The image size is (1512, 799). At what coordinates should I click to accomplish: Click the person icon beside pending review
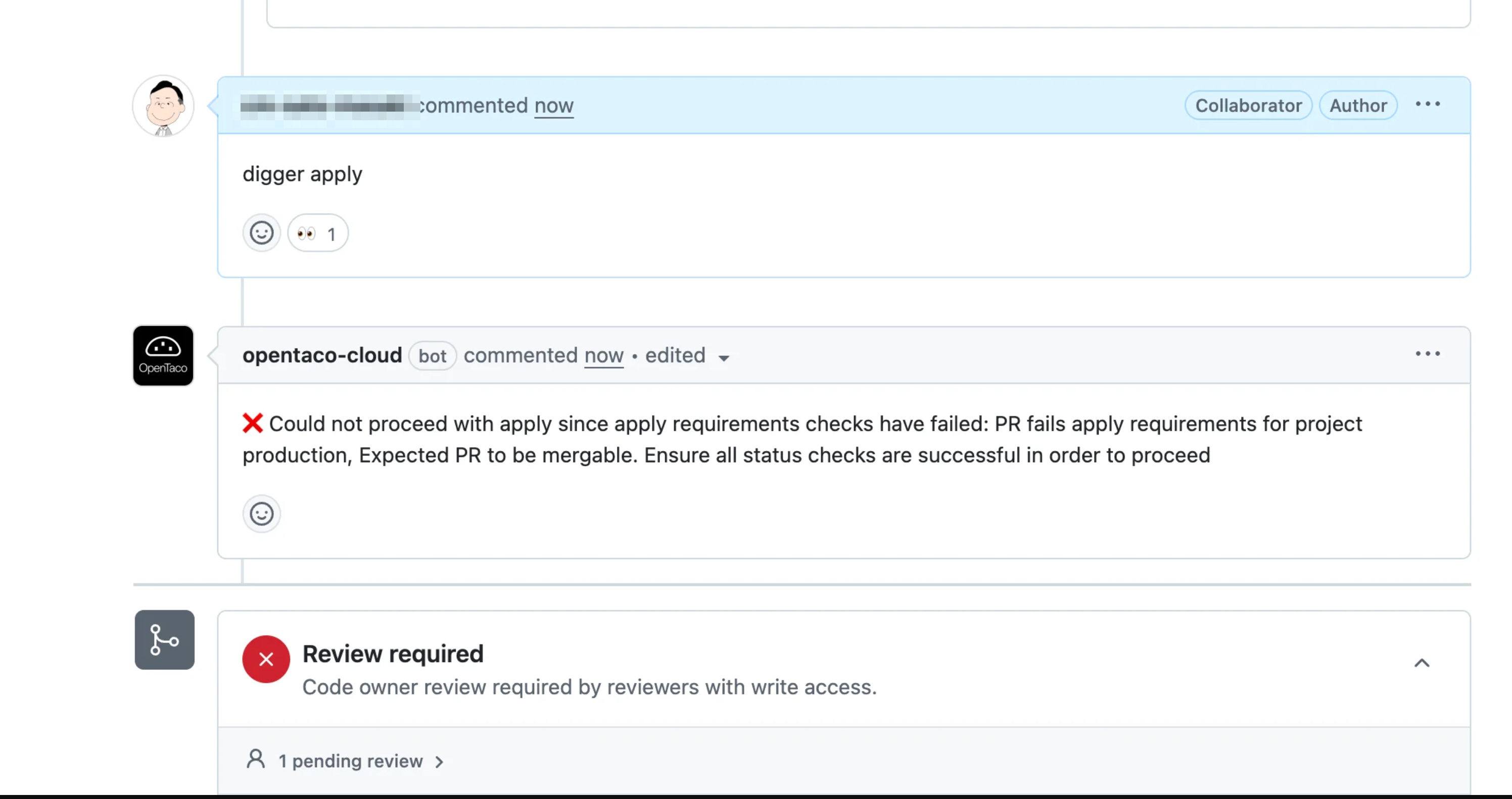pos(256,759)
